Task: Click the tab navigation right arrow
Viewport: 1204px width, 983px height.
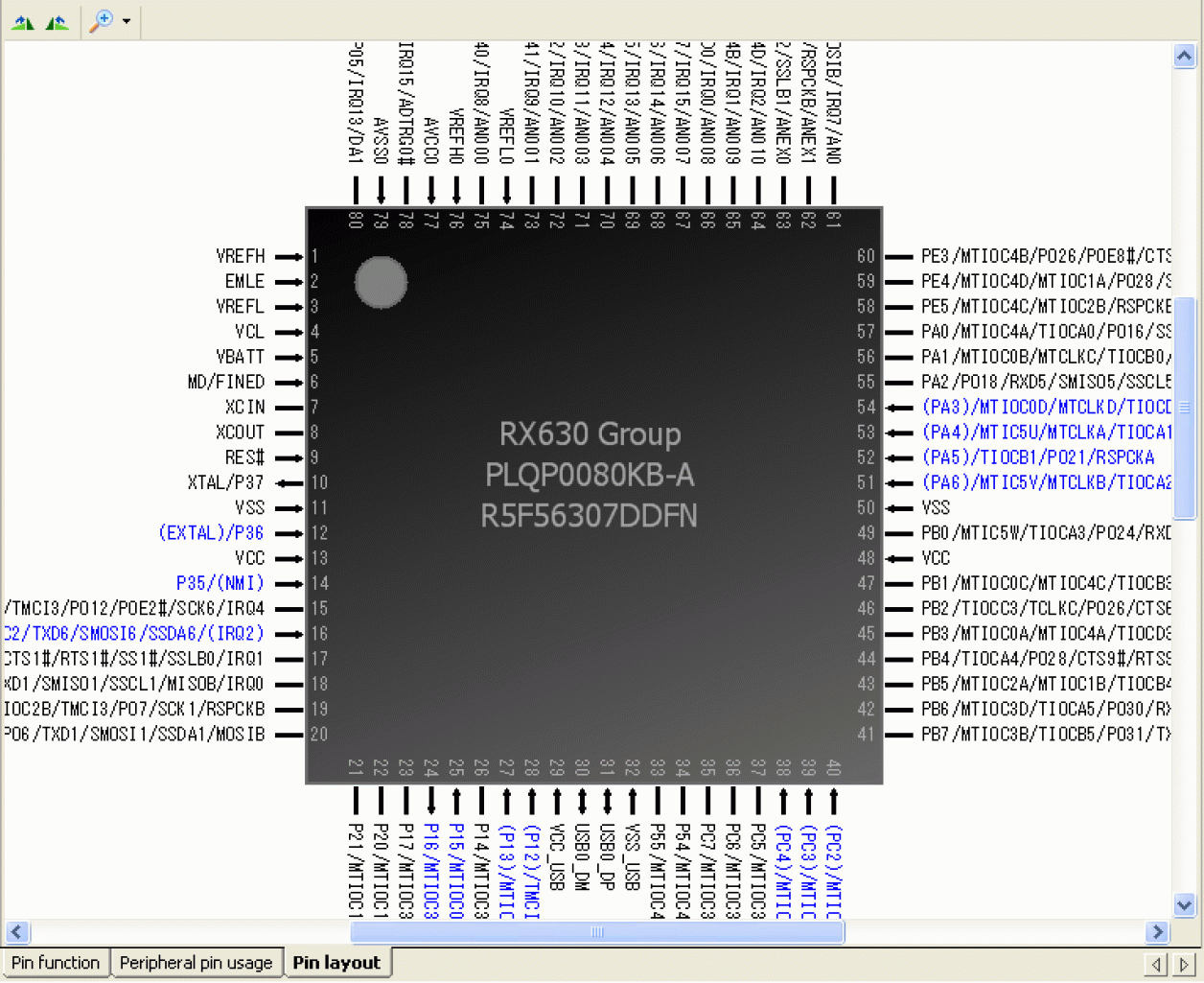Action: [x=1184, y=965]
